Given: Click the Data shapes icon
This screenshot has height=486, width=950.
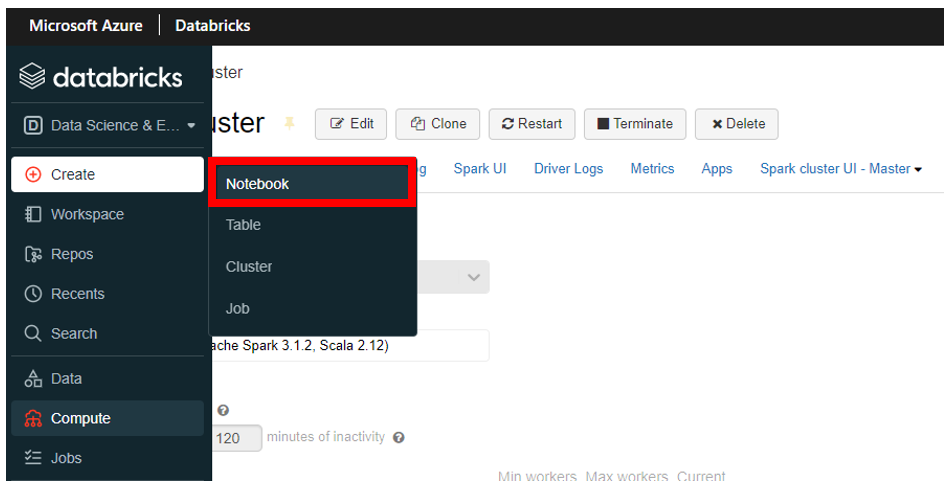Looking at the screenshot, I should [x=33, y=379].
